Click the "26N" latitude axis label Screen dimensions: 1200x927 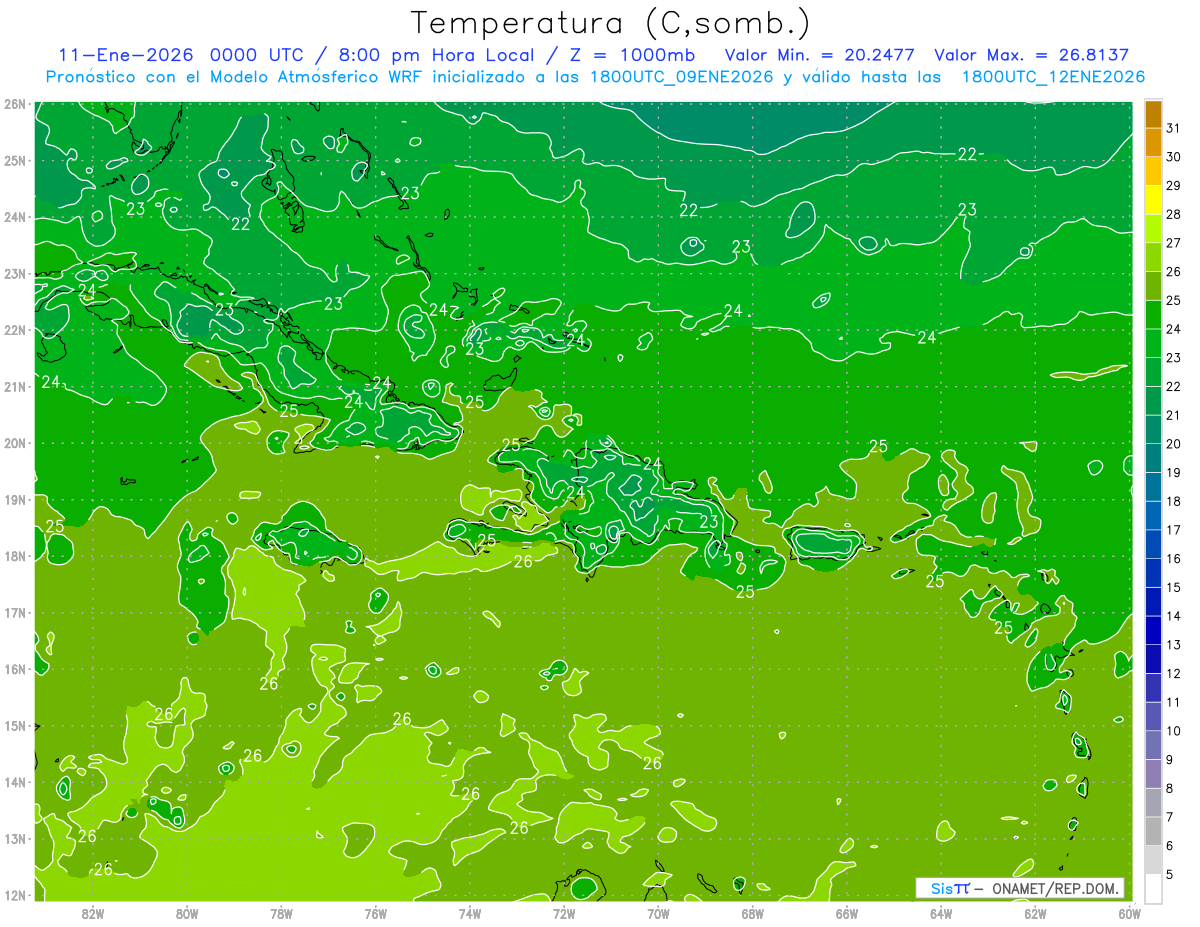15,104
